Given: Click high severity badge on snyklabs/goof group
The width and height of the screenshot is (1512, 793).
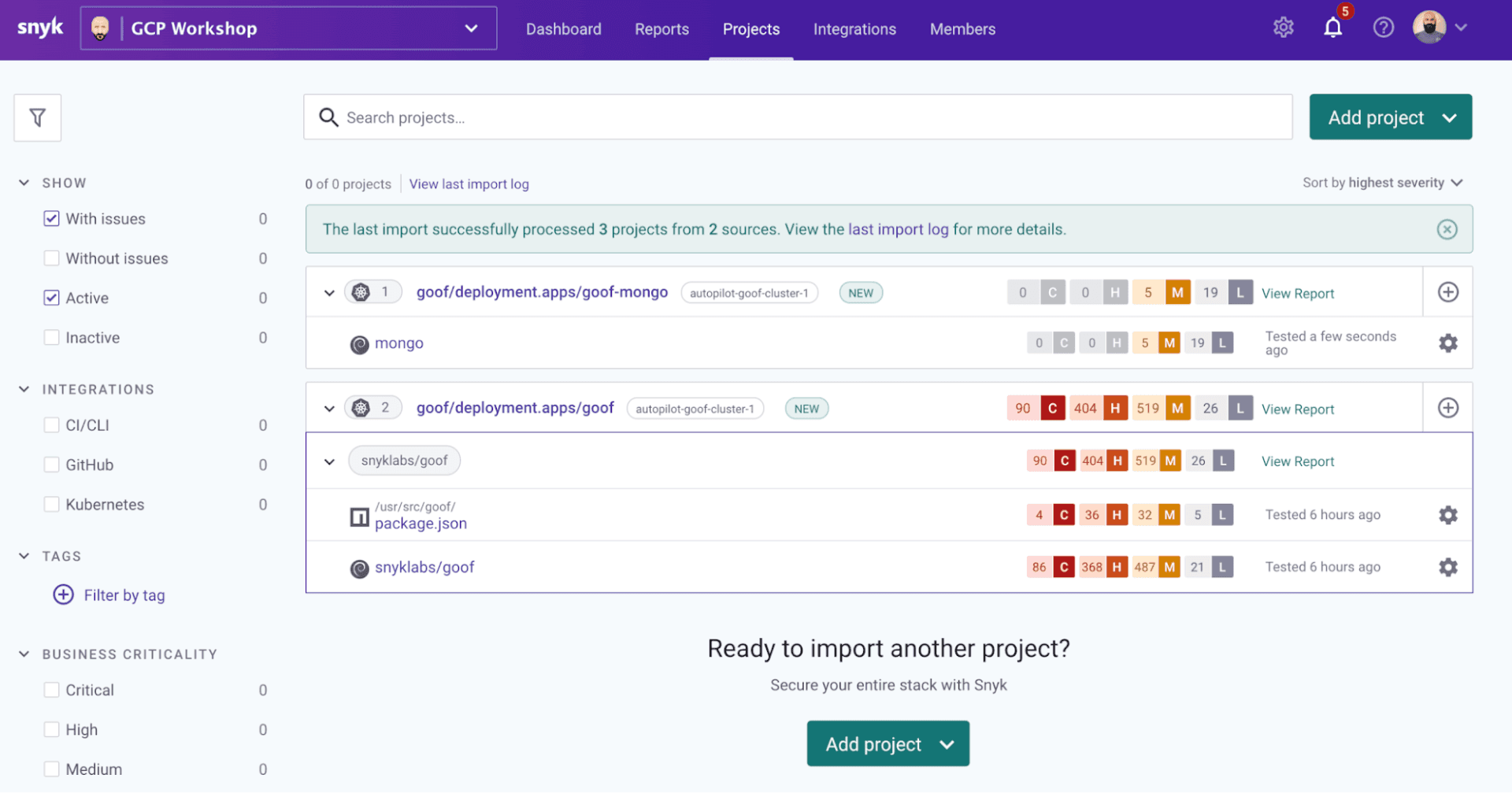Looking at the screenshot, I should tap(1117, 461).
